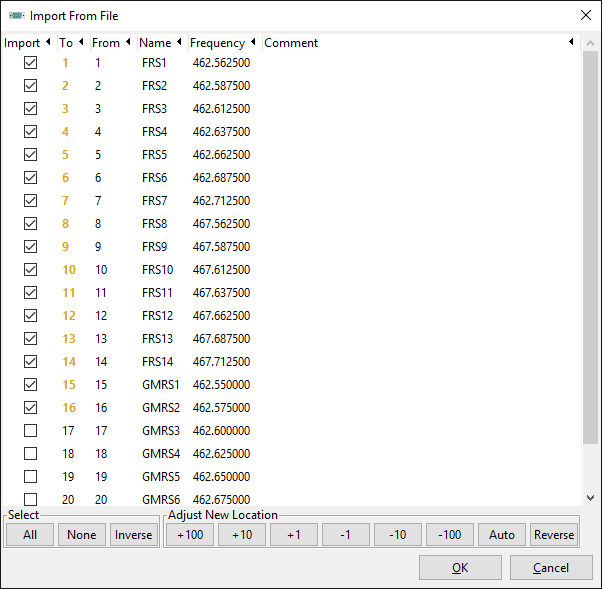Viewport: 604px width, 589px height.
Task: Click frequency 462.562500 in FRS1 row
Action: (221, 63)
